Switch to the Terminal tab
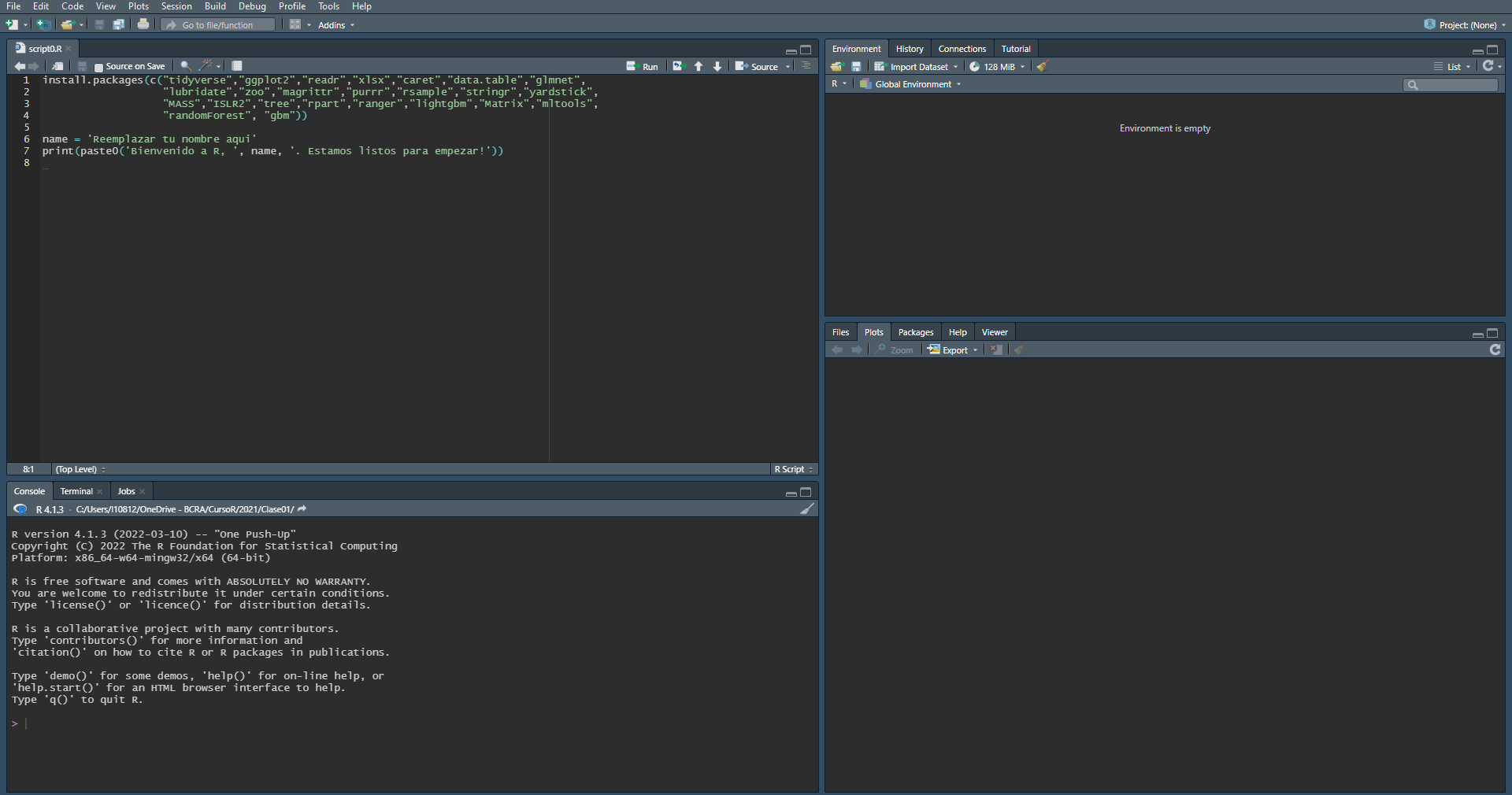 [x=76, y=491]
